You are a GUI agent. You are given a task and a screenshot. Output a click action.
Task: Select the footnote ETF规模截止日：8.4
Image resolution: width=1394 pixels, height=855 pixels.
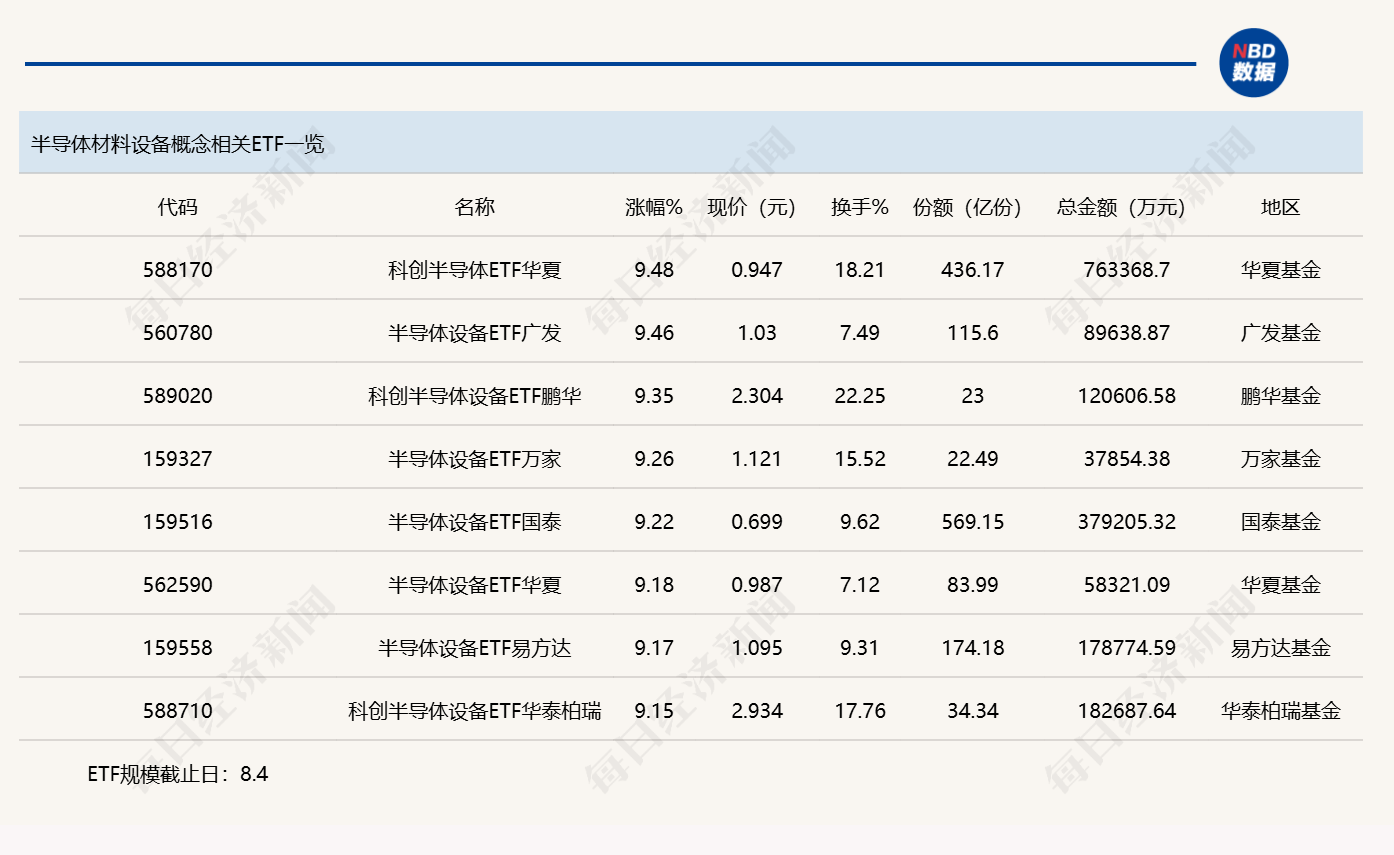point(178,773)
